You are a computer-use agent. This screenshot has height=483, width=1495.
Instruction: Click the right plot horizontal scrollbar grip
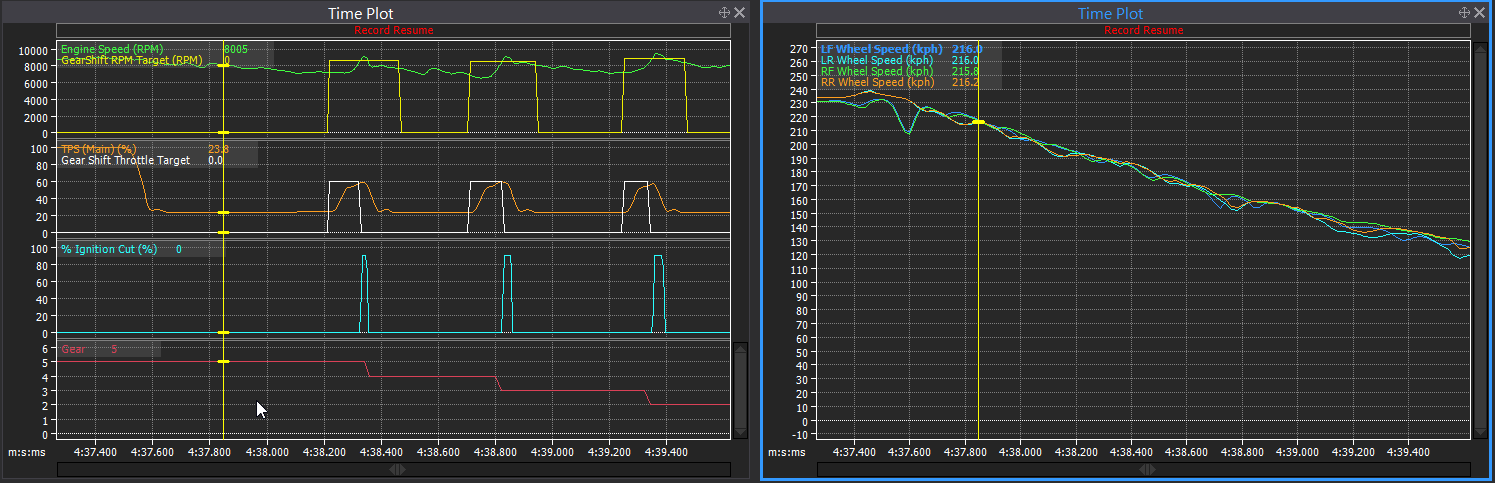coord(1146,469)
